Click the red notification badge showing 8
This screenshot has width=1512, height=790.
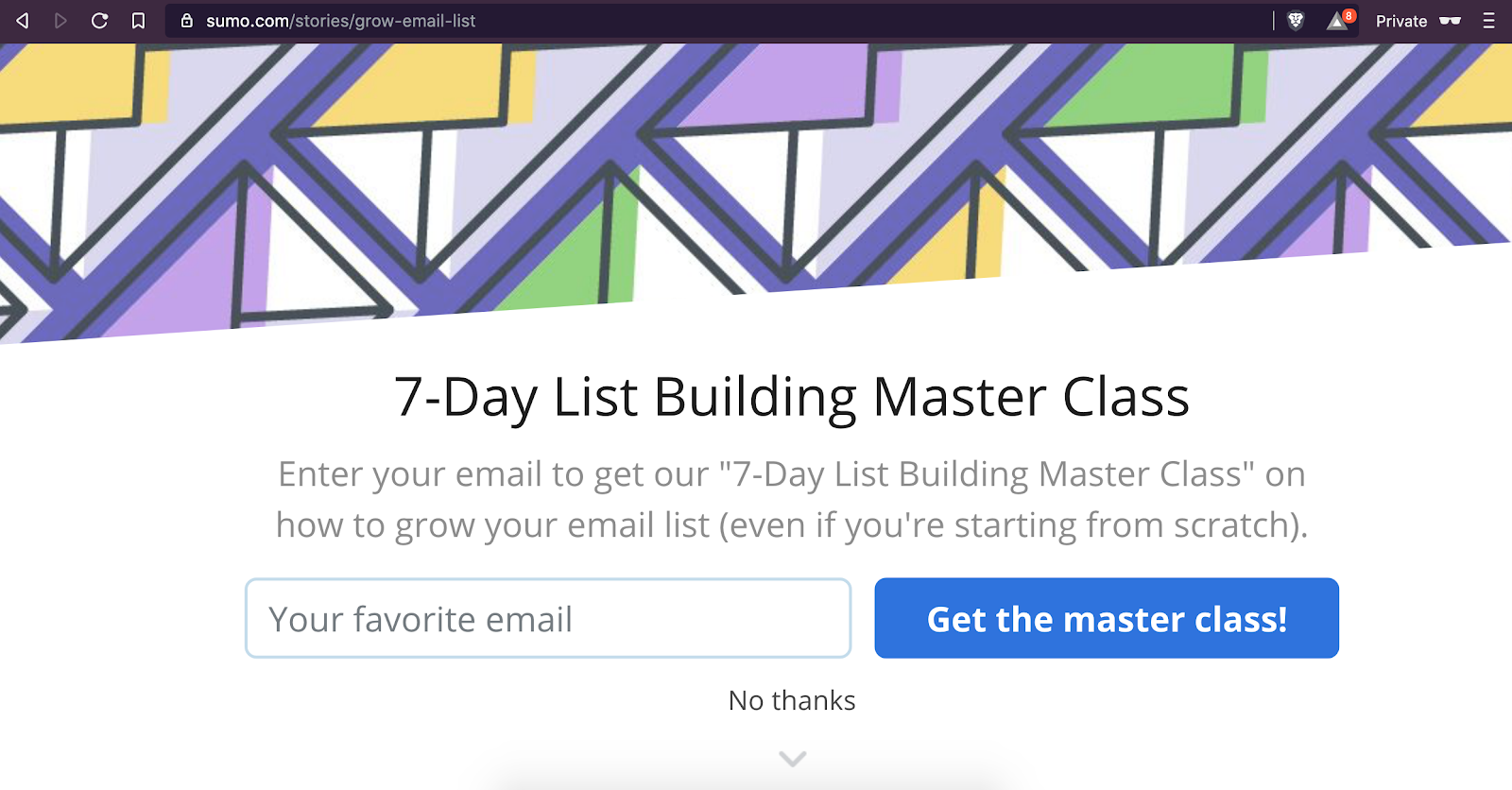(1349, 15)
